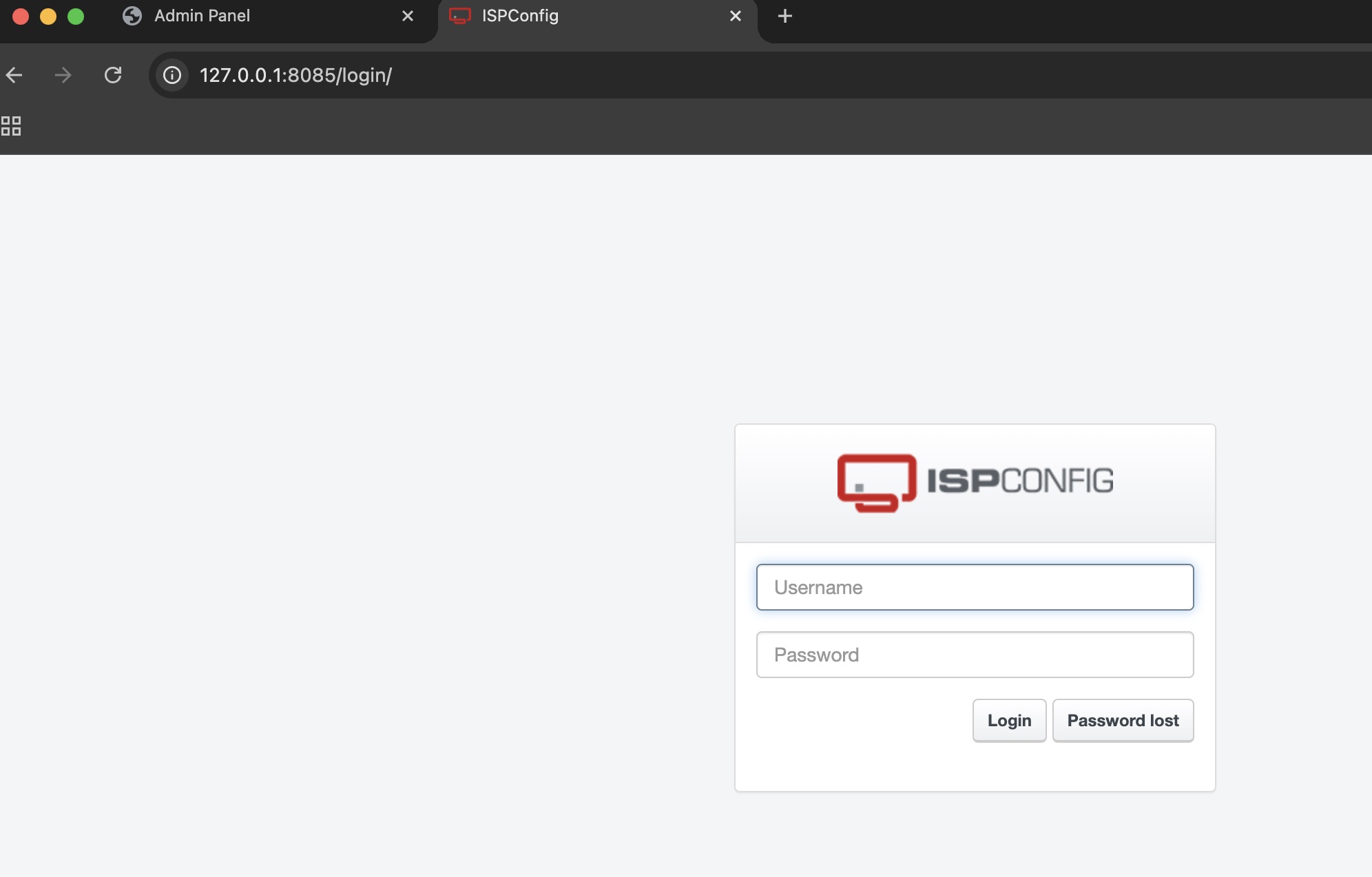Click the globe favicon on Admin Panel tab

(x=132, y=16)
